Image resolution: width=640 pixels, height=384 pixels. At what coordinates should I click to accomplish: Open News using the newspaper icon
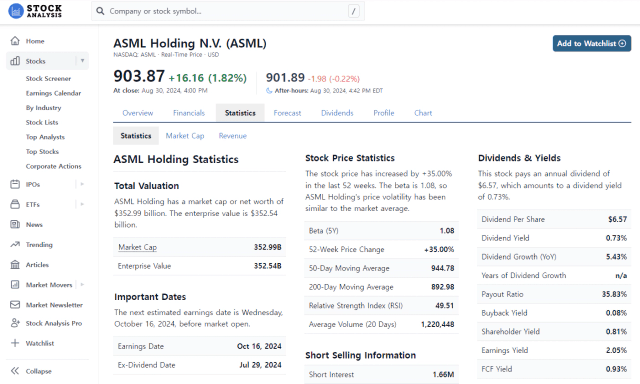pyautogui.click(x=15, y=224)
